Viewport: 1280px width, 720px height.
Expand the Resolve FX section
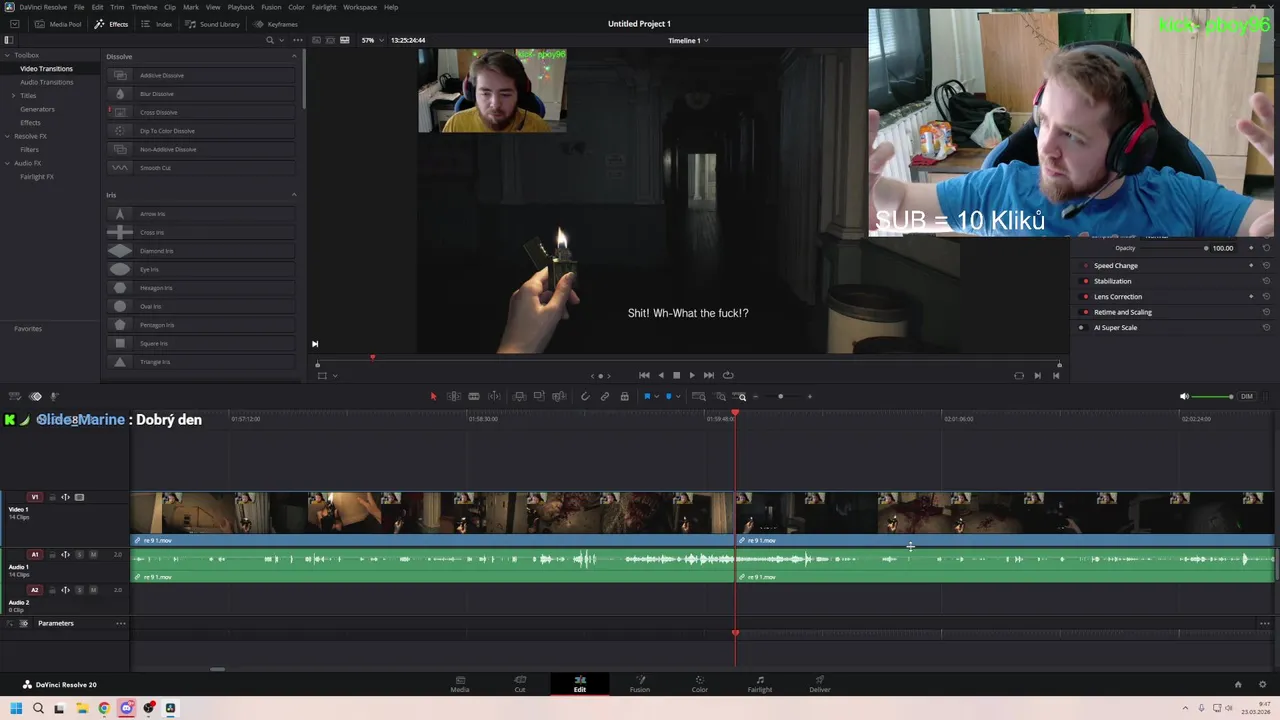tap(7, 136)
